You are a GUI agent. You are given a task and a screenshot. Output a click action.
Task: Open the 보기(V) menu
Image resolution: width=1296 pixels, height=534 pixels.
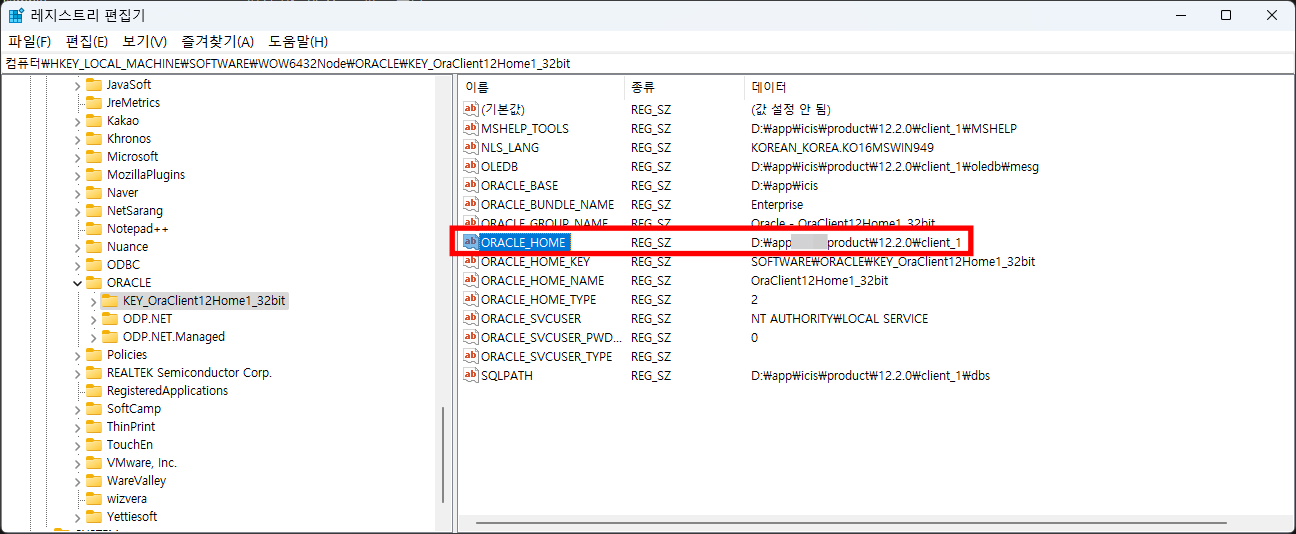click(x=144, y=41)
